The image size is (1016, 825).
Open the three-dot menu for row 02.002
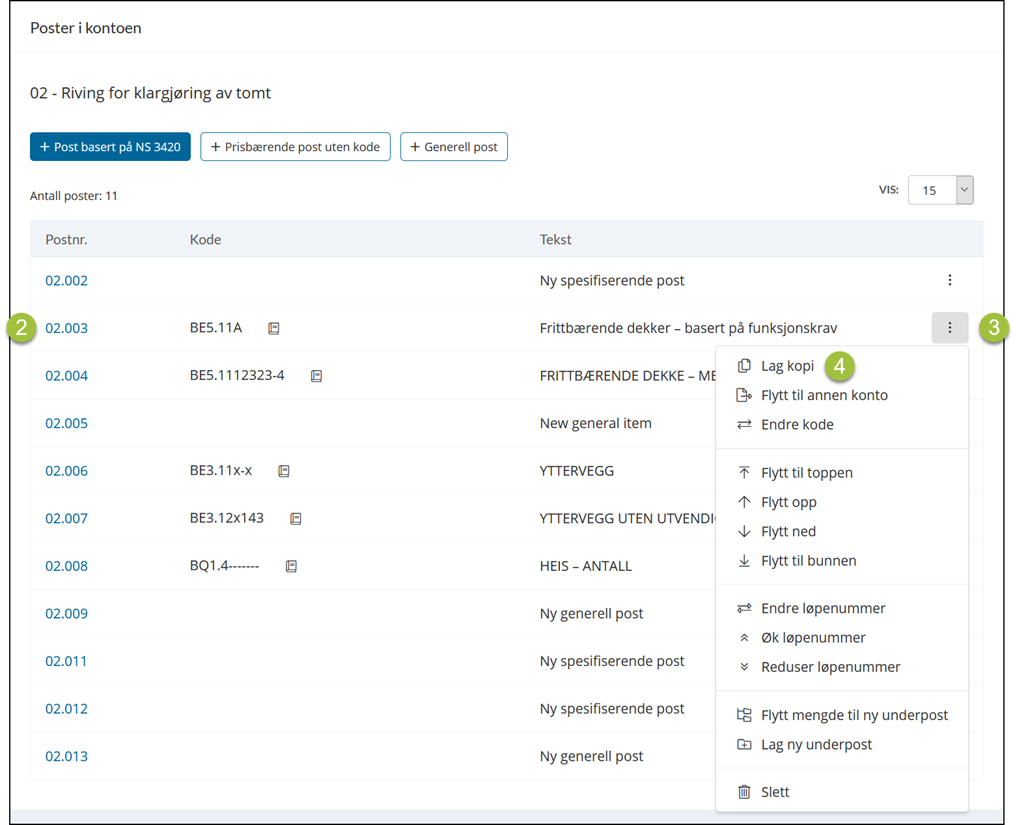tap(949, 280)
